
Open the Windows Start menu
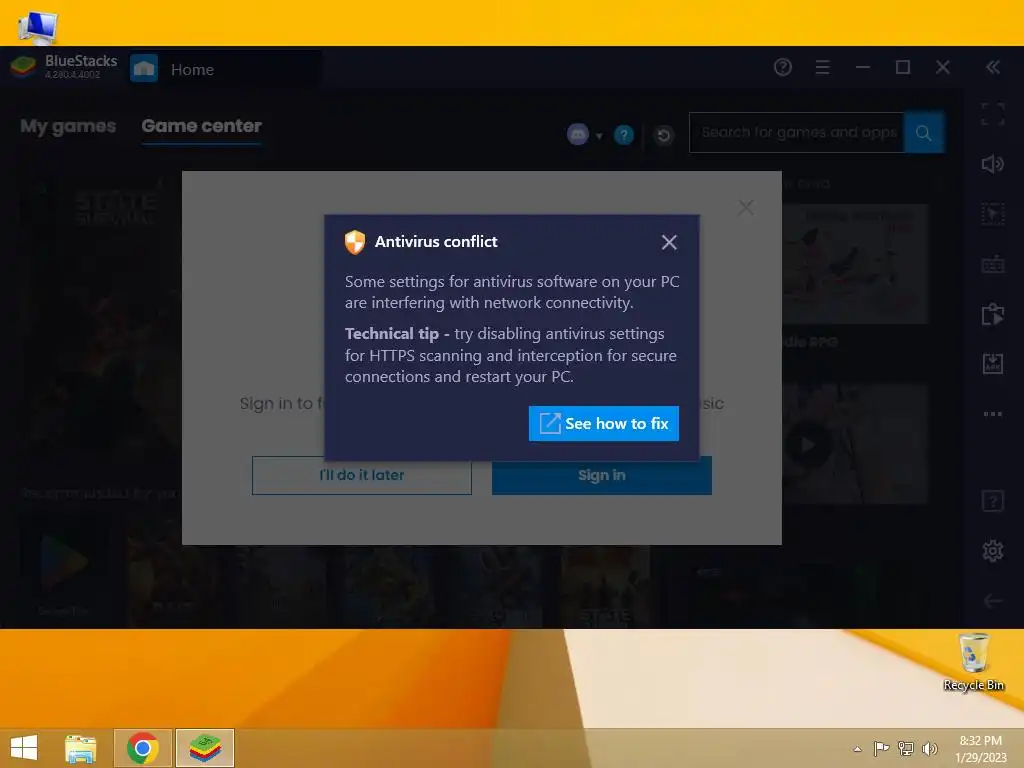(24, 748)
